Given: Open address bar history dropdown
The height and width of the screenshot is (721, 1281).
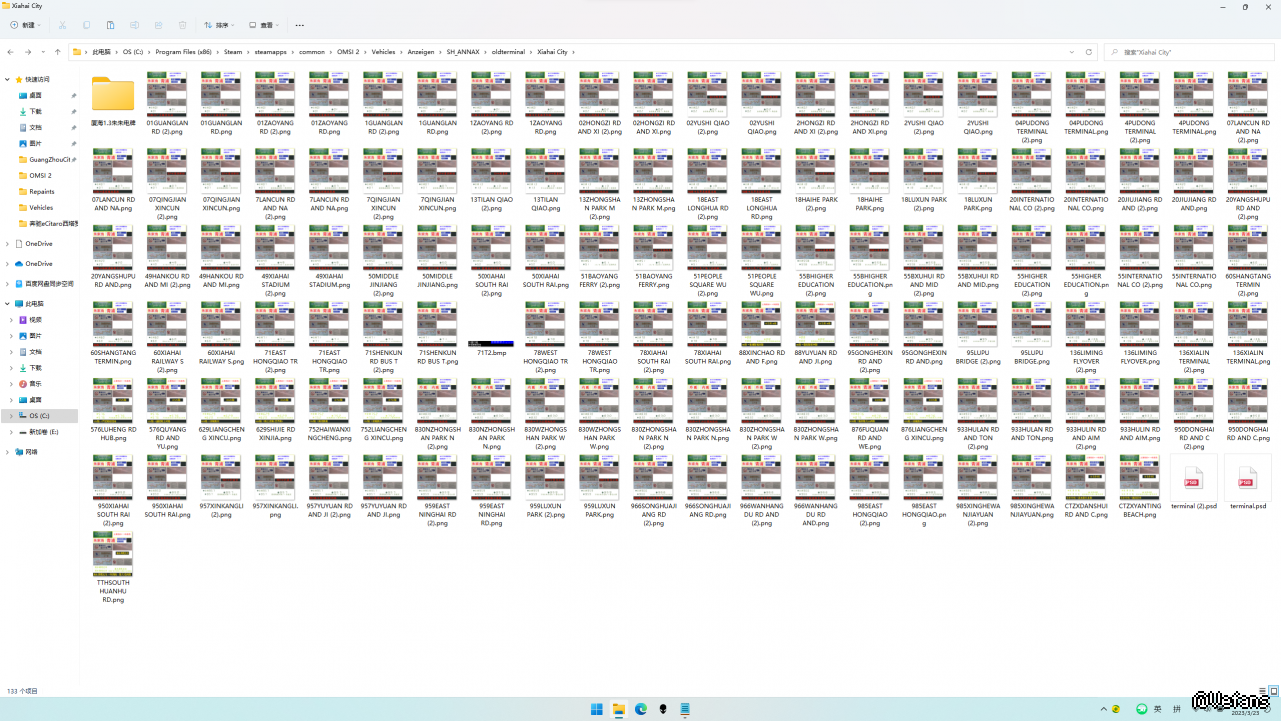Looking at the screenshot, I should coord(1073,52).
